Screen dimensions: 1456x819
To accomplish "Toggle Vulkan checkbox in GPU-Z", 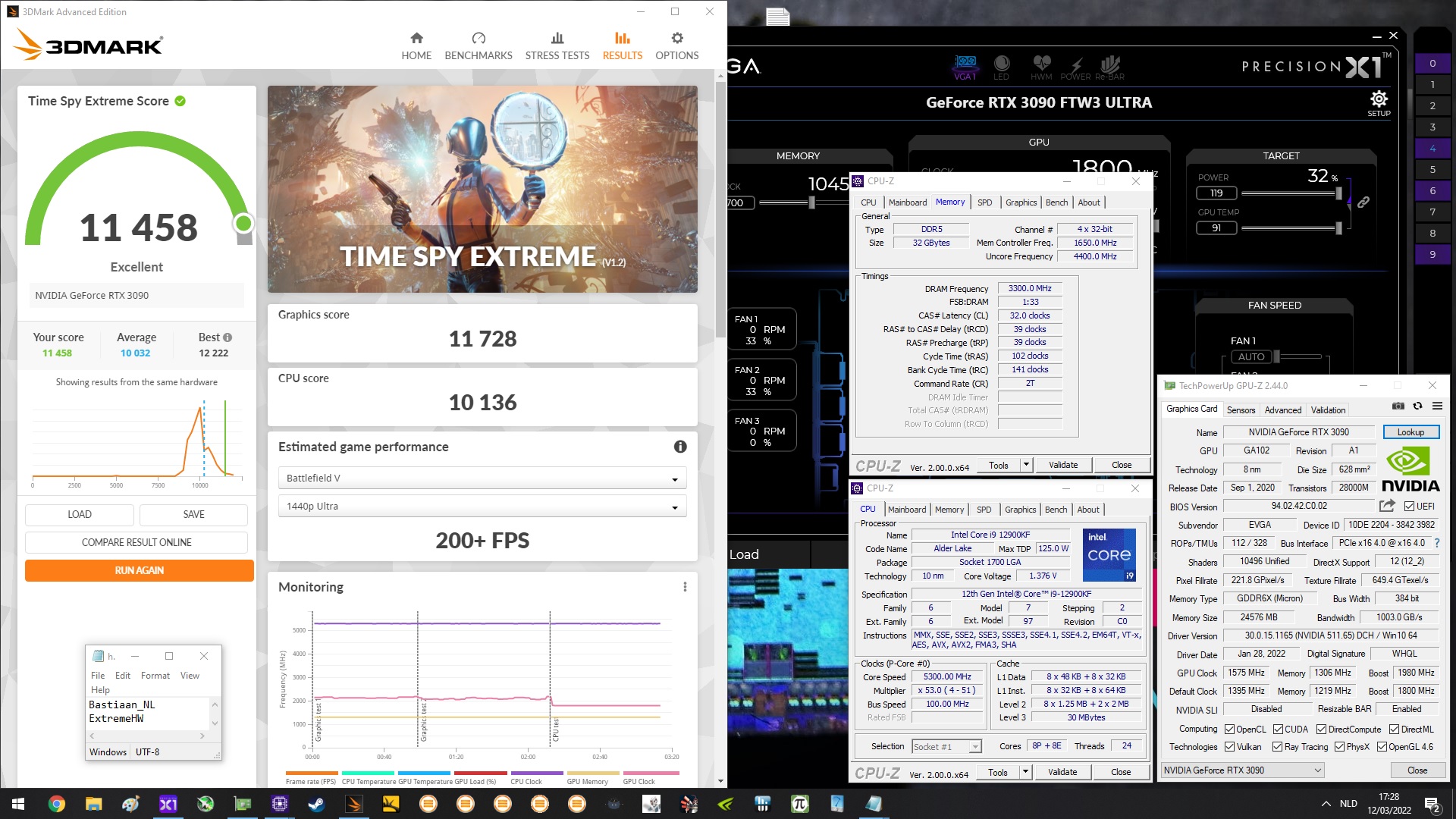I will coord(1229,747).
